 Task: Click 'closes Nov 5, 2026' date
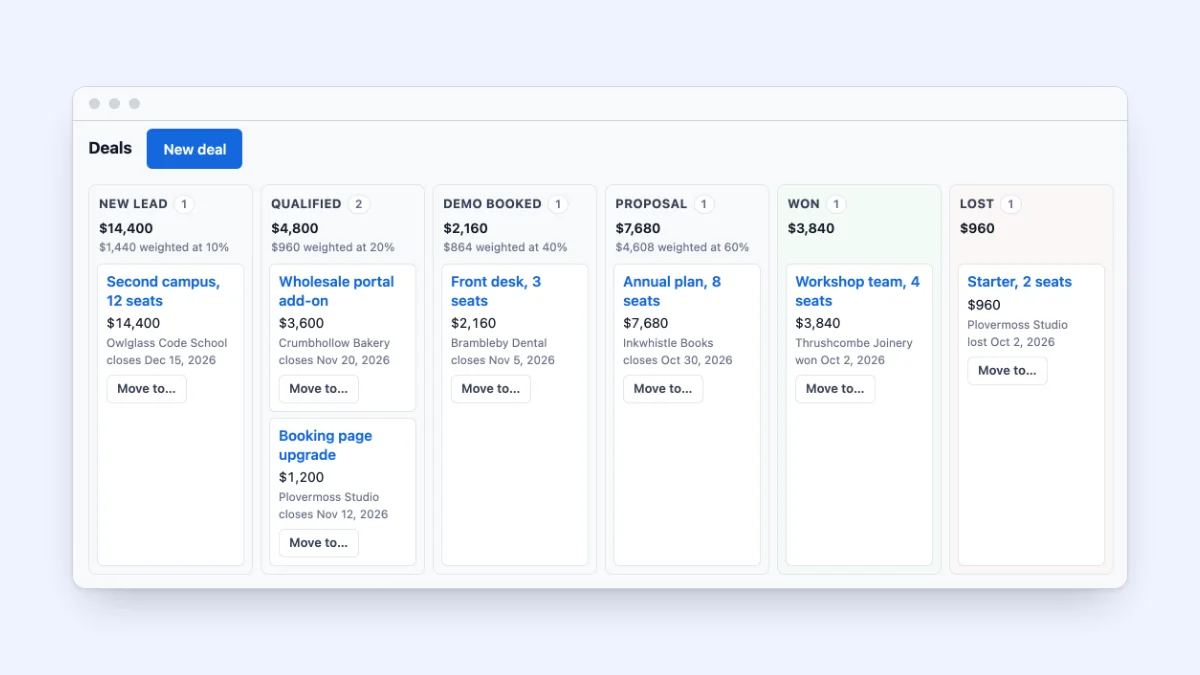[x=503, y=360]
